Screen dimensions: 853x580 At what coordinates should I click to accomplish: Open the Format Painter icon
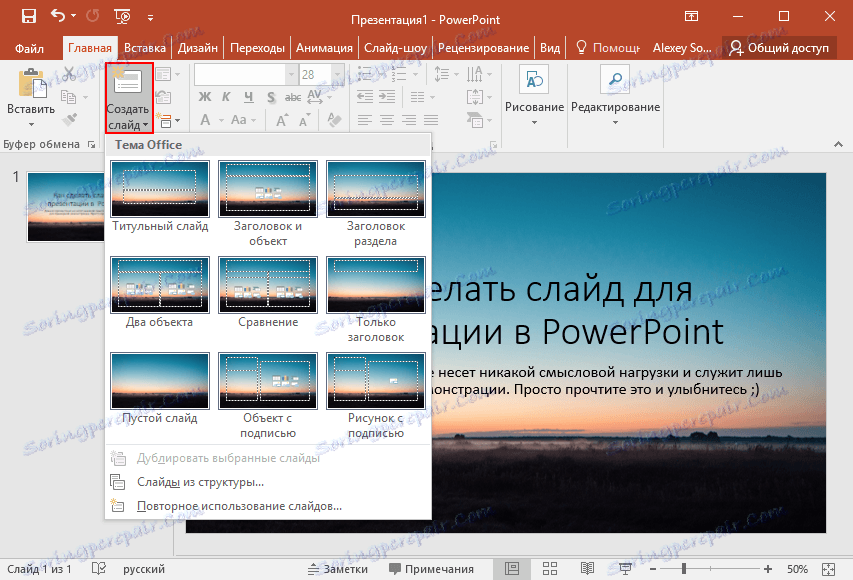(71, 119)
